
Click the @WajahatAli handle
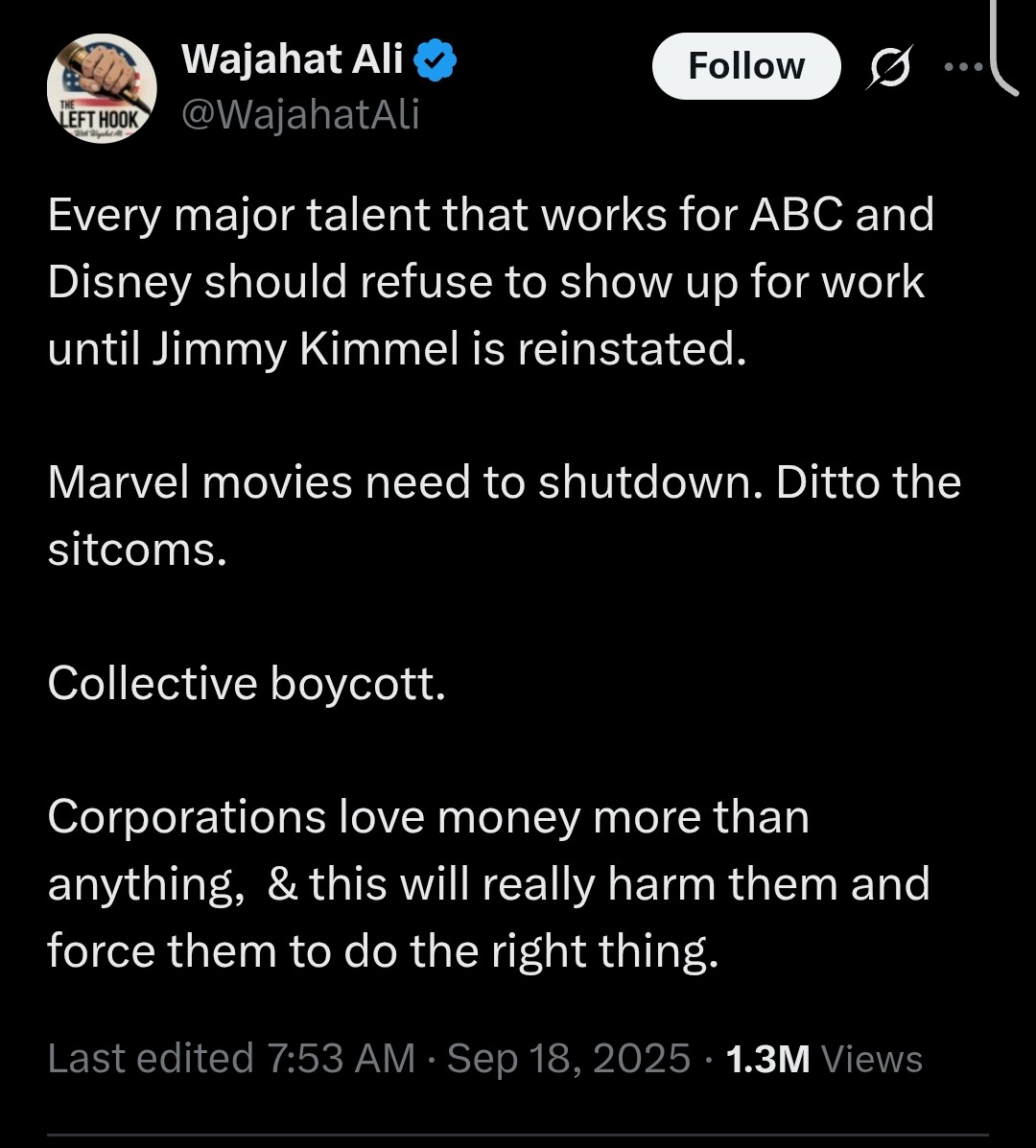[x=300, y=115]
